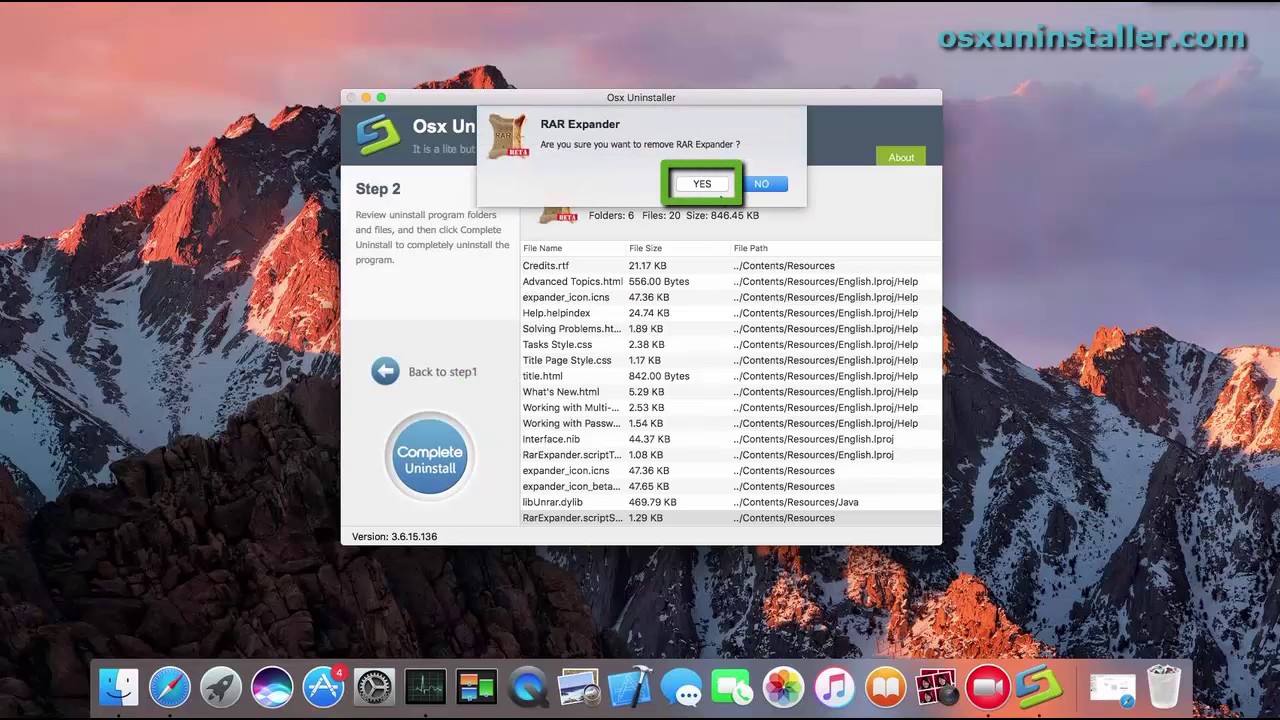Open Activity Monitor in the dock
1280x720 pixels.
tap(426, 688)
